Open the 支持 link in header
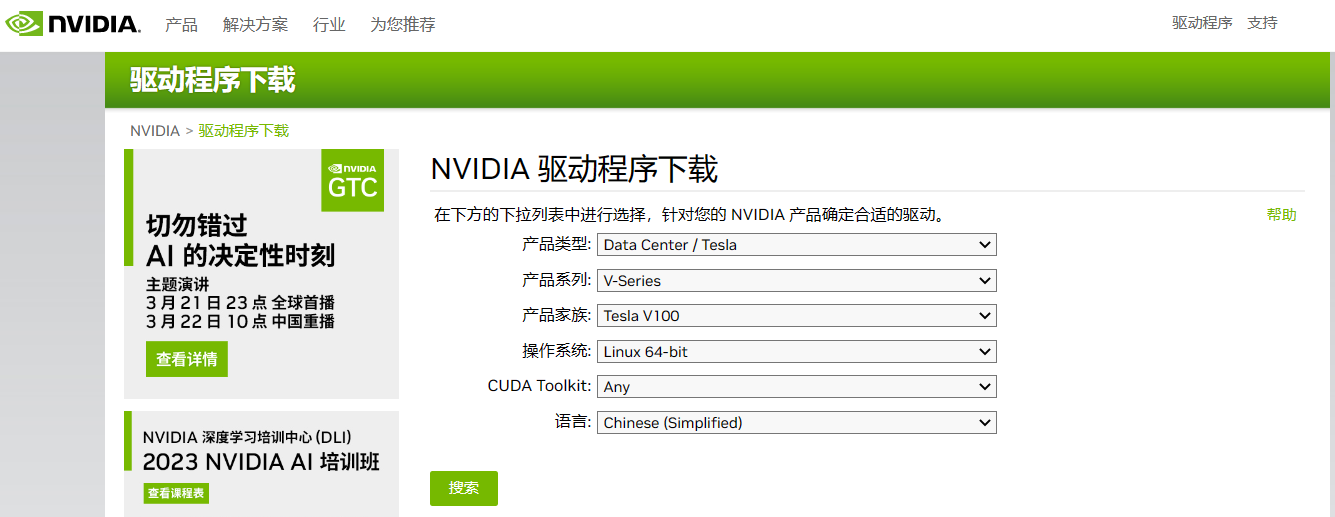The image size is (1335, 517). (1262, 23)
